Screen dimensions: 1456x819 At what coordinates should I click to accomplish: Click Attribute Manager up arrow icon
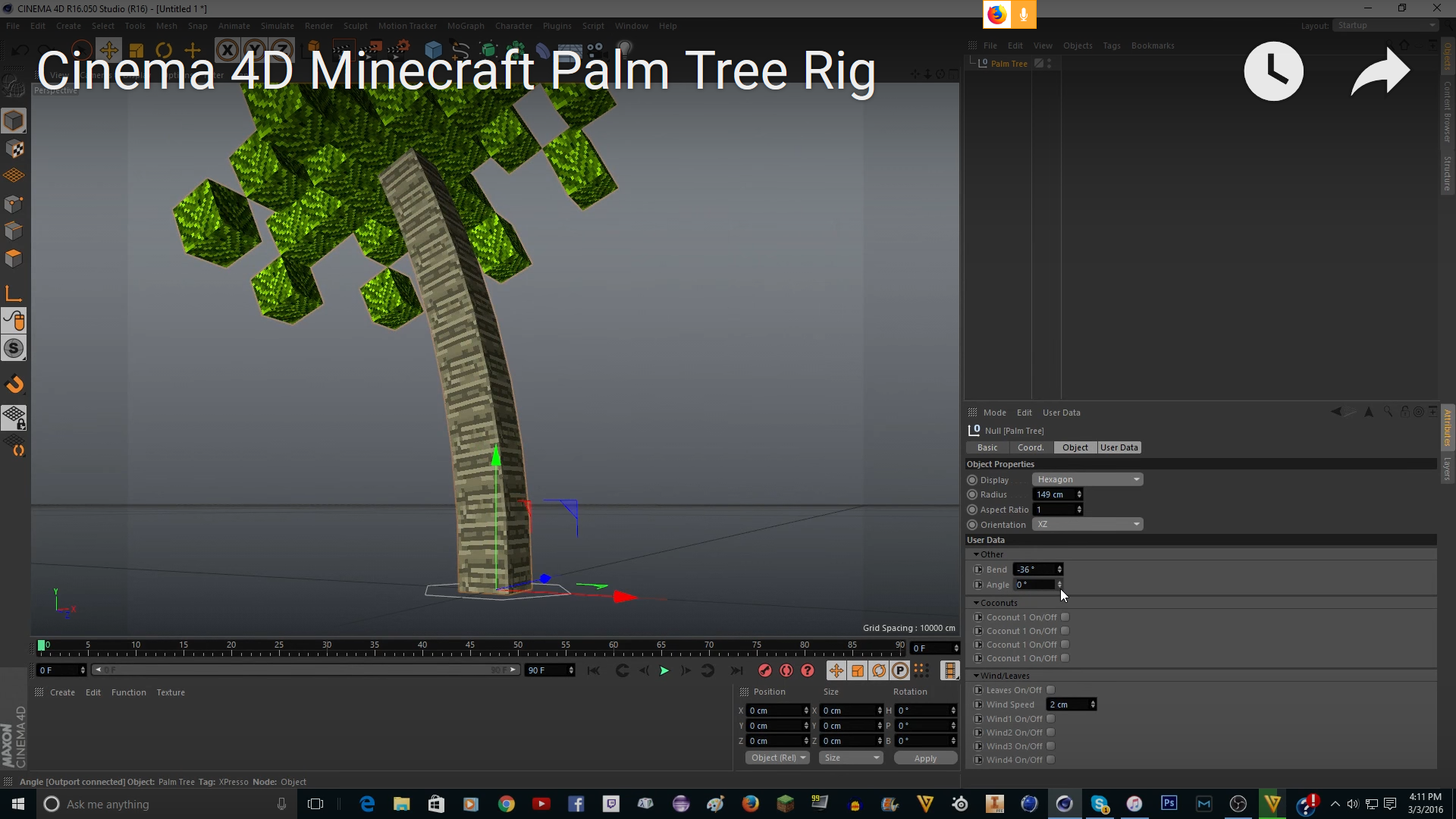pos(1369,412)
